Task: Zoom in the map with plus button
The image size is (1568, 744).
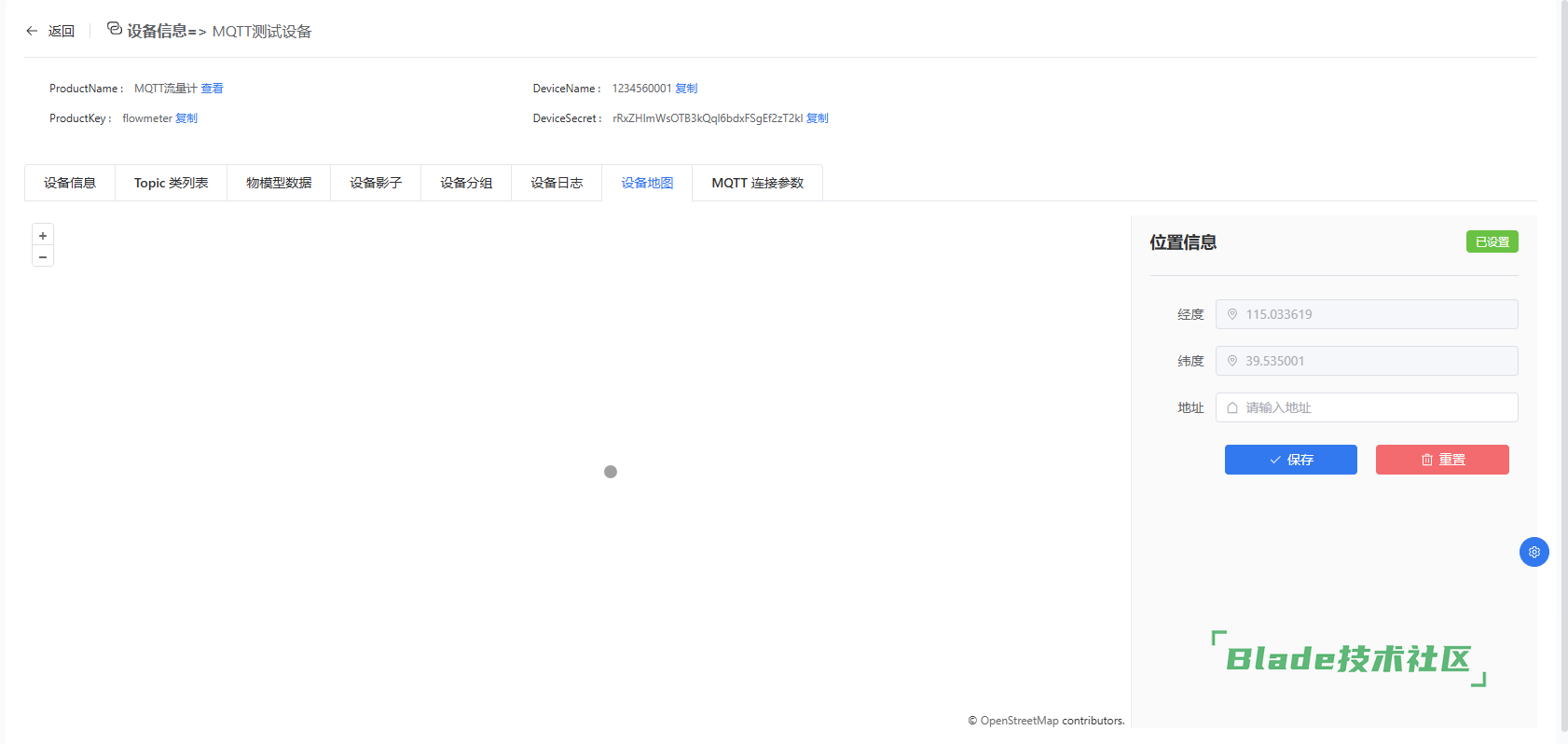Action: (x=43, y=235)
